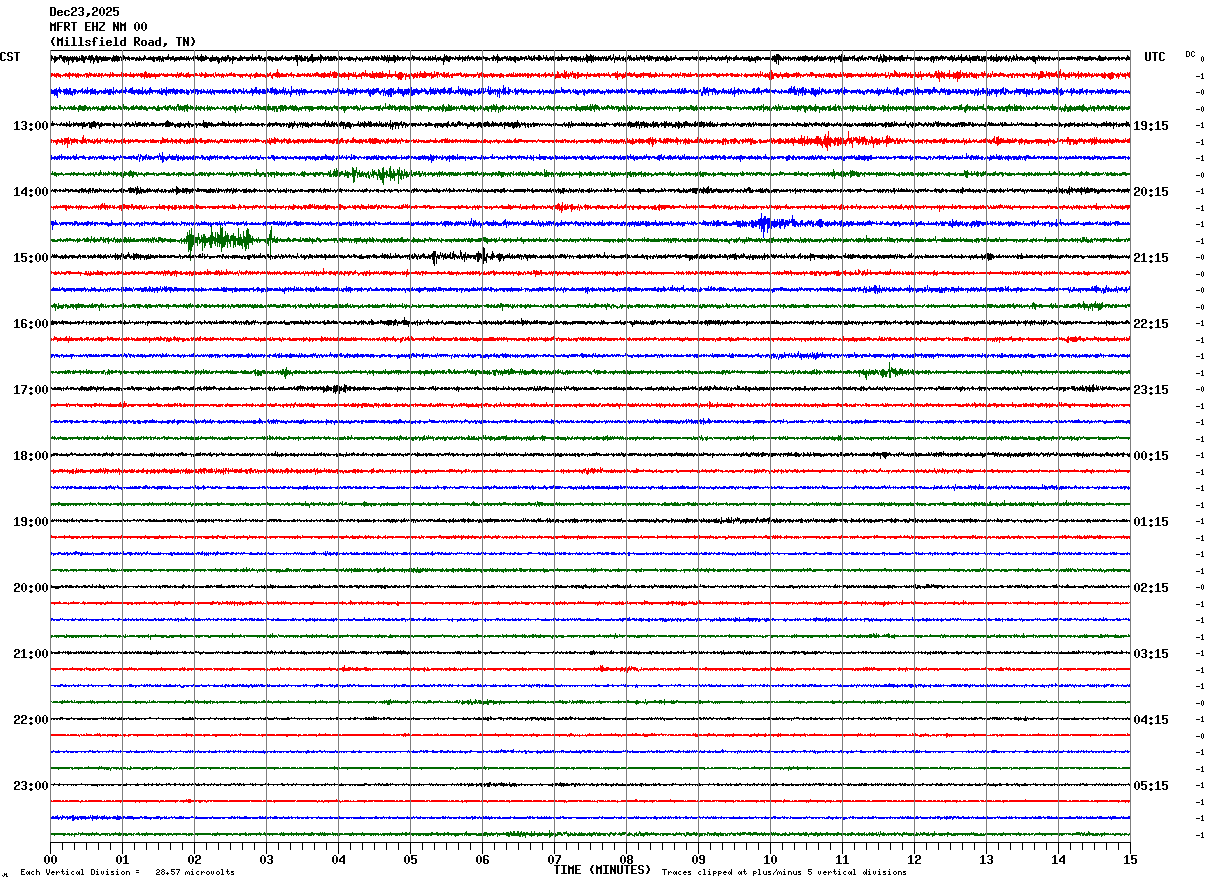Click the DC column header
1210x886 pixels.
point(1190,54)
